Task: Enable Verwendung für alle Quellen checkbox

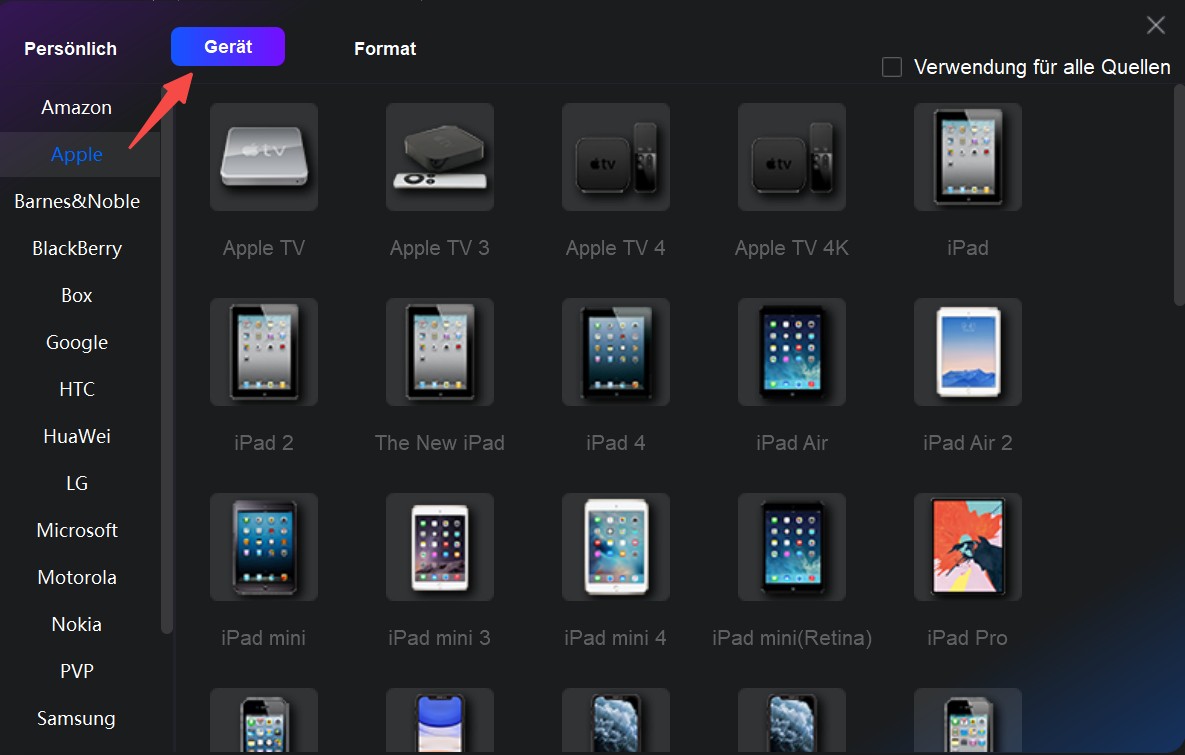Action: pyautogui.click(x=892, y=67)
